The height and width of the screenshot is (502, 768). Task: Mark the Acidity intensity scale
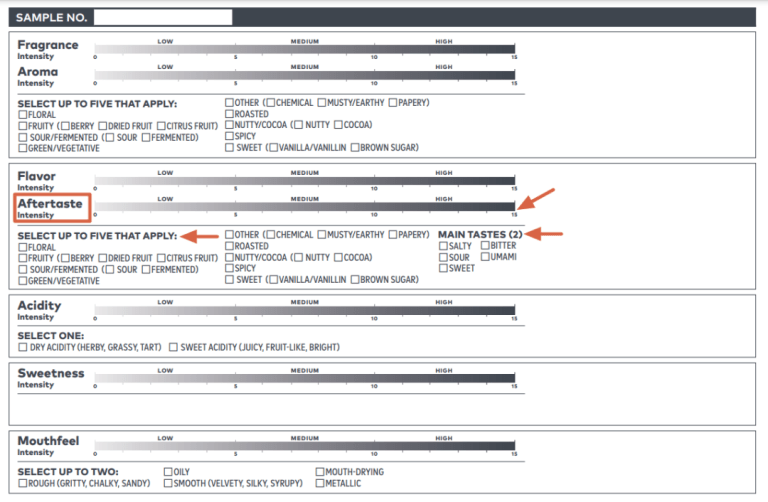click(305, 308)
